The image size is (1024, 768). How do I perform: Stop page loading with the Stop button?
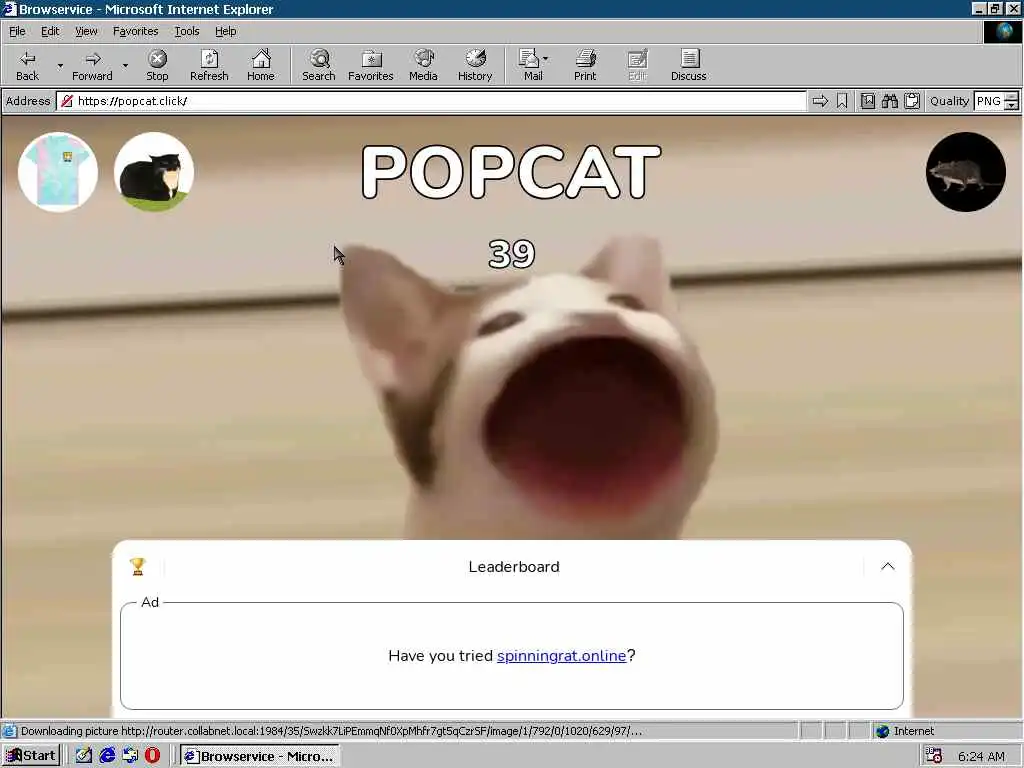tap(157, 65)
